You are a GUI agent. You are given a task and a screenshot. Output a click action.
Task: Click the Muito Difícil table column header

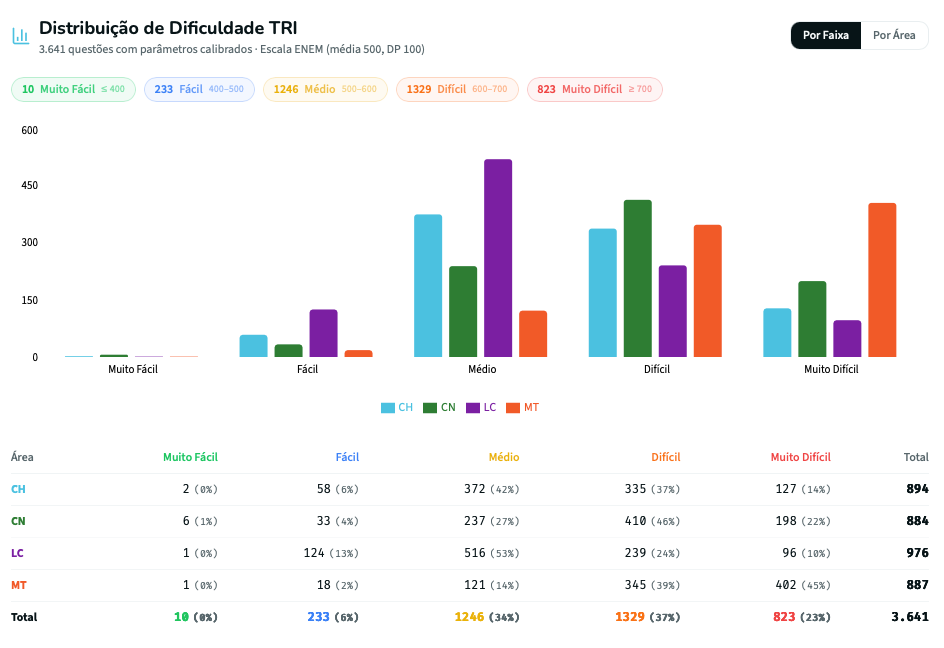point(801,457)
